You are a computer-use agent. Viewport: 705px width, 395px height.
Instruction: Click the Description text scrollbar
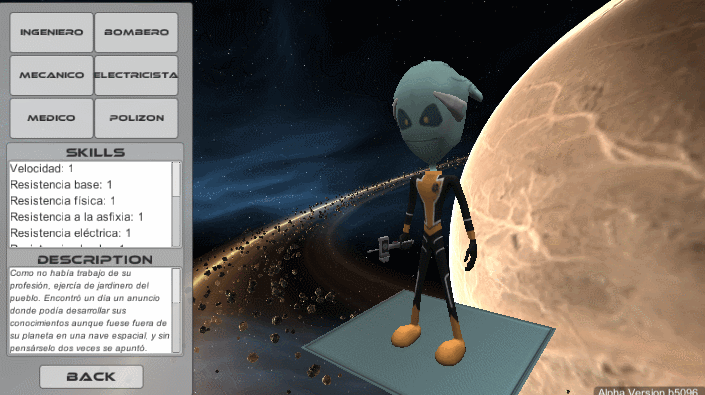pyautogui.click(x=176, y=310)
